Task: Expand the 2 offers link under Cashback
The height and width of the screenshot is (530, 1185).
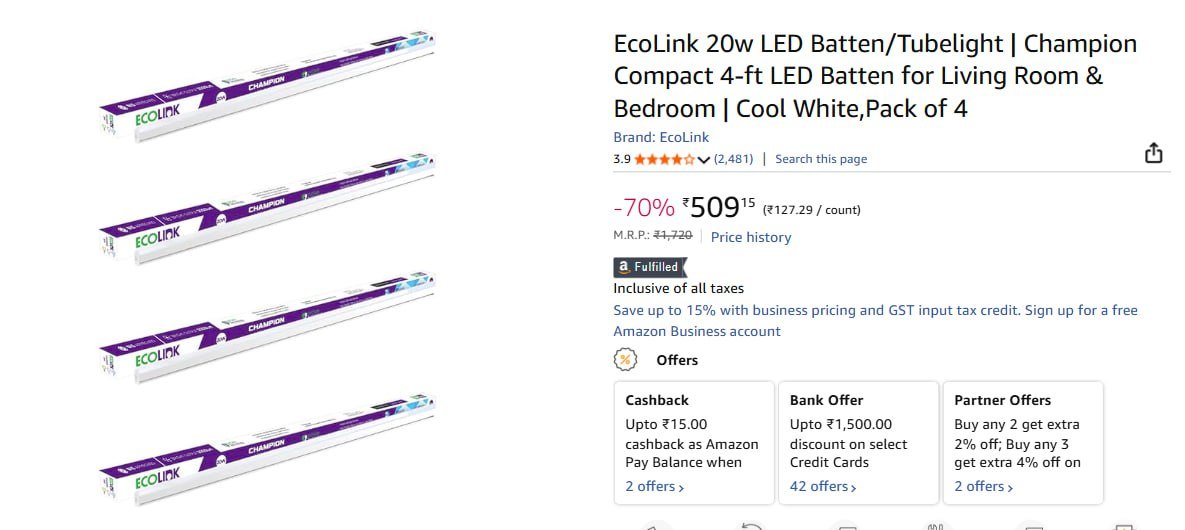Action: [655, 486]
